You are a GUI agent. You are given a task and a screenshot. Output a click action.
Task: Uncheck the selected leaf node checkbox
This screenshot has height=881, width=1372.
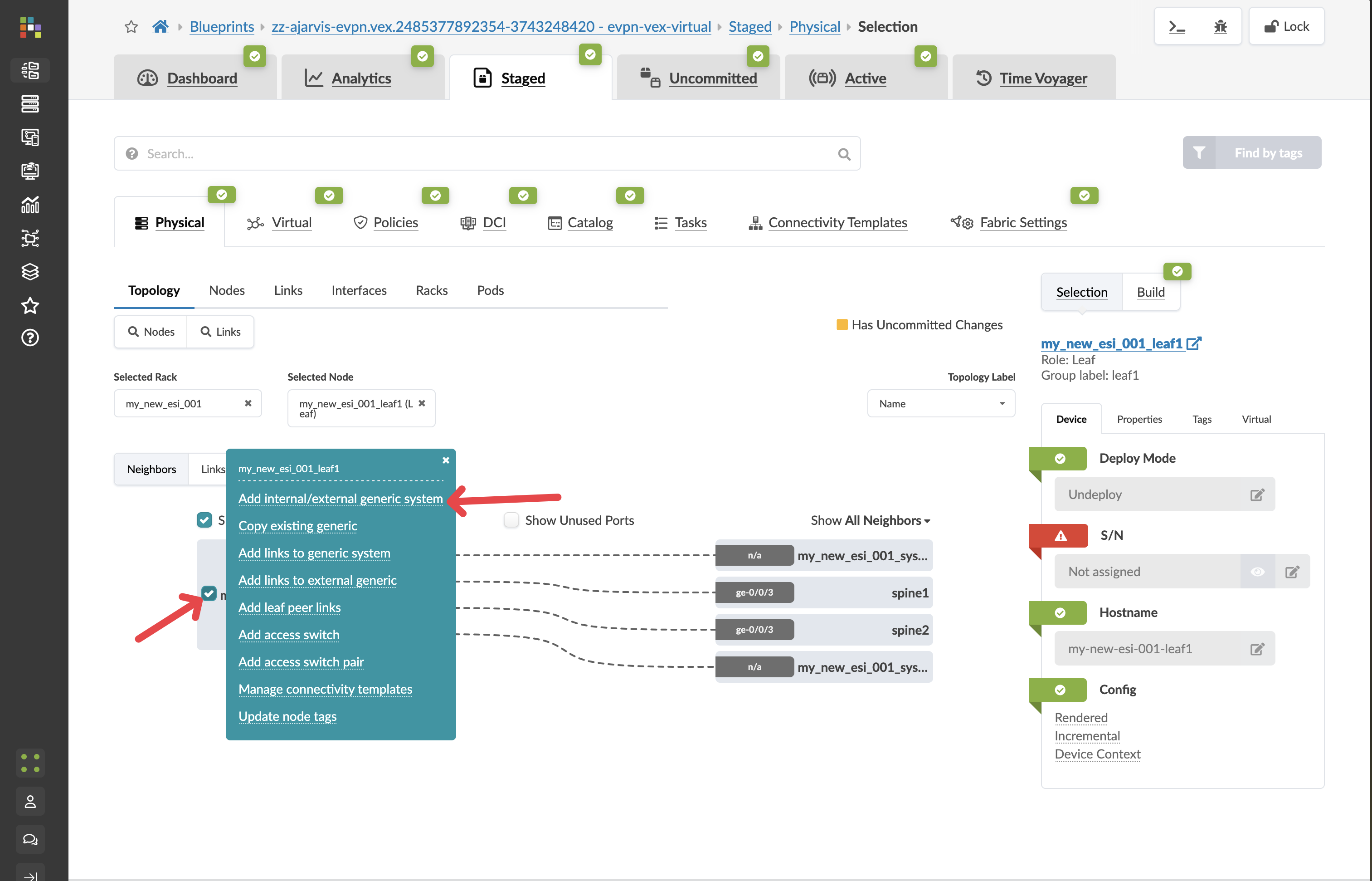pos(209,593)
